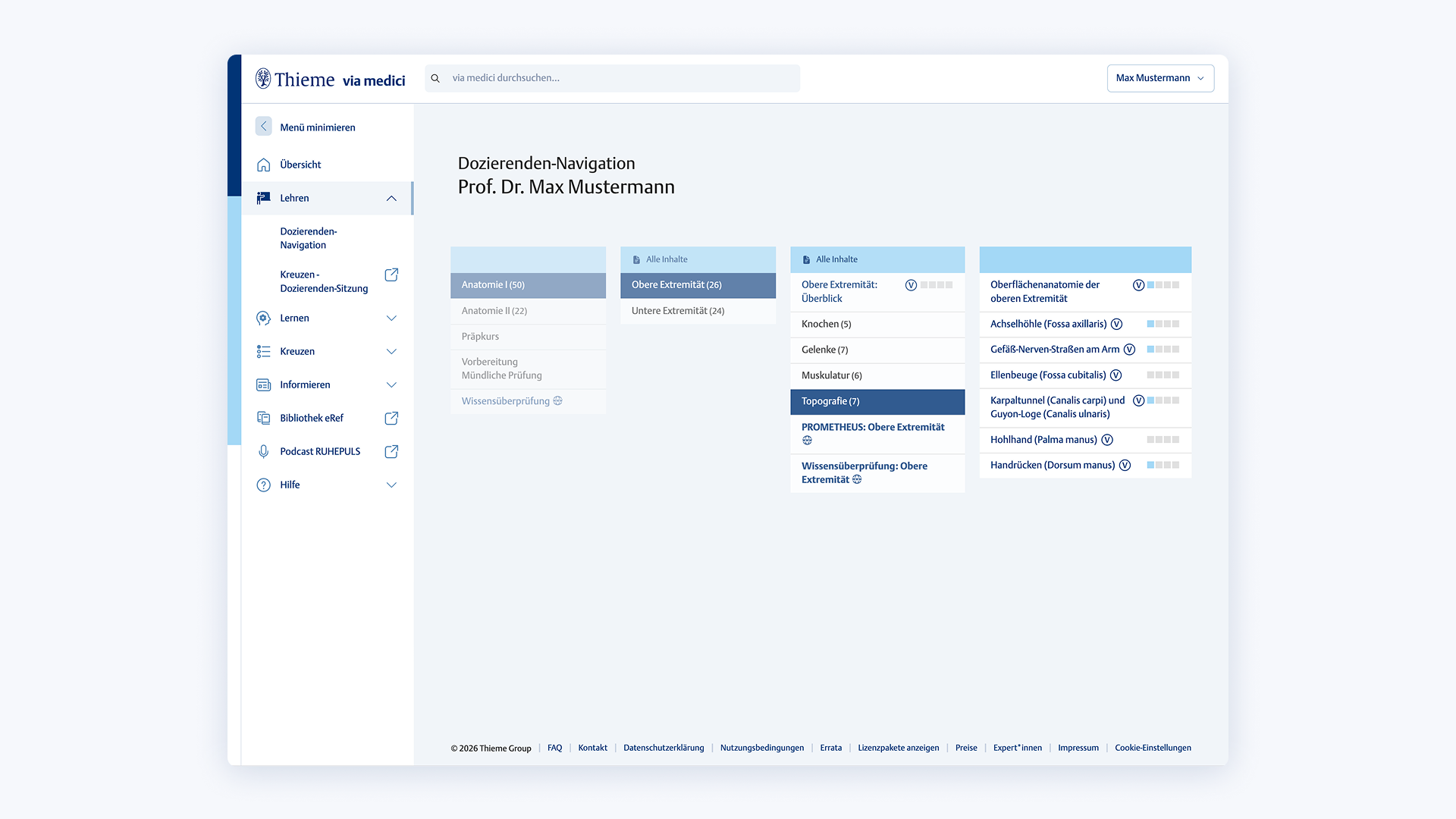This screenshot has width=1456, height=819.
Task: Open external link icon beside Bibliothek eRef
Action: [391, 418]
